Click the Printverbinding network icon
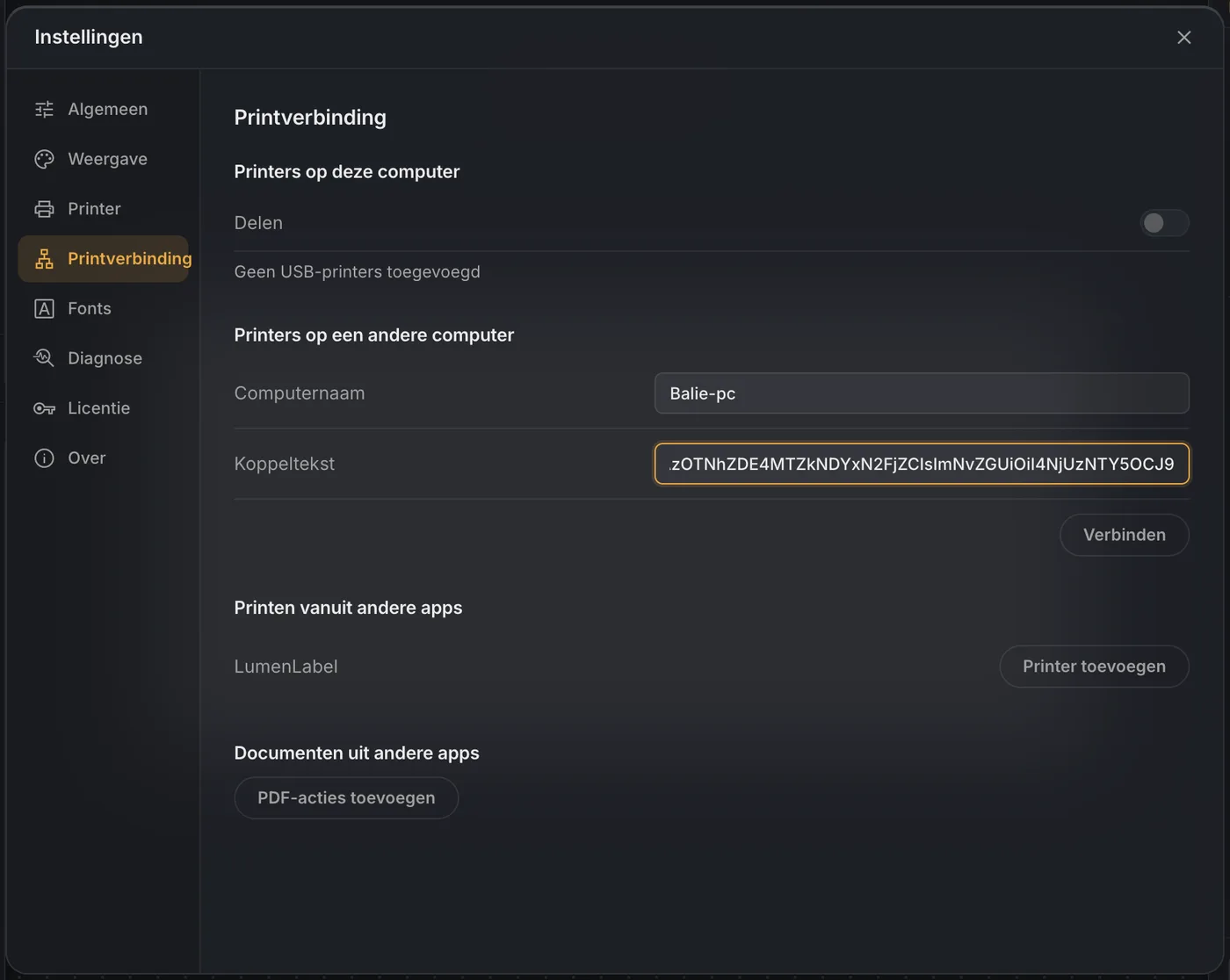This screenshot has width=1230, height=980. click(44, 258)
